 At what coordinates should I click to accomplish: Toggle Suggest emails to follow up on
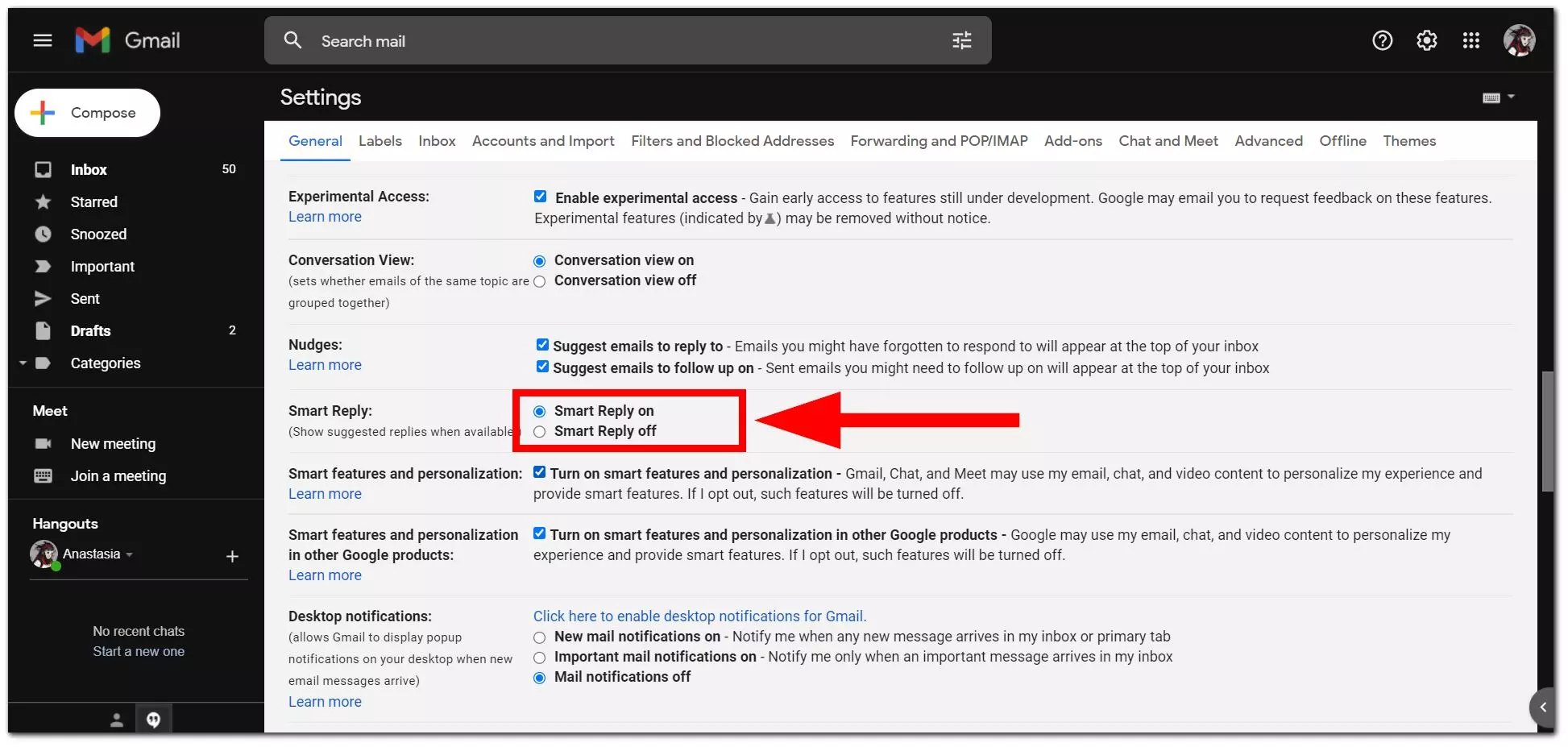[x=542, y=367]
